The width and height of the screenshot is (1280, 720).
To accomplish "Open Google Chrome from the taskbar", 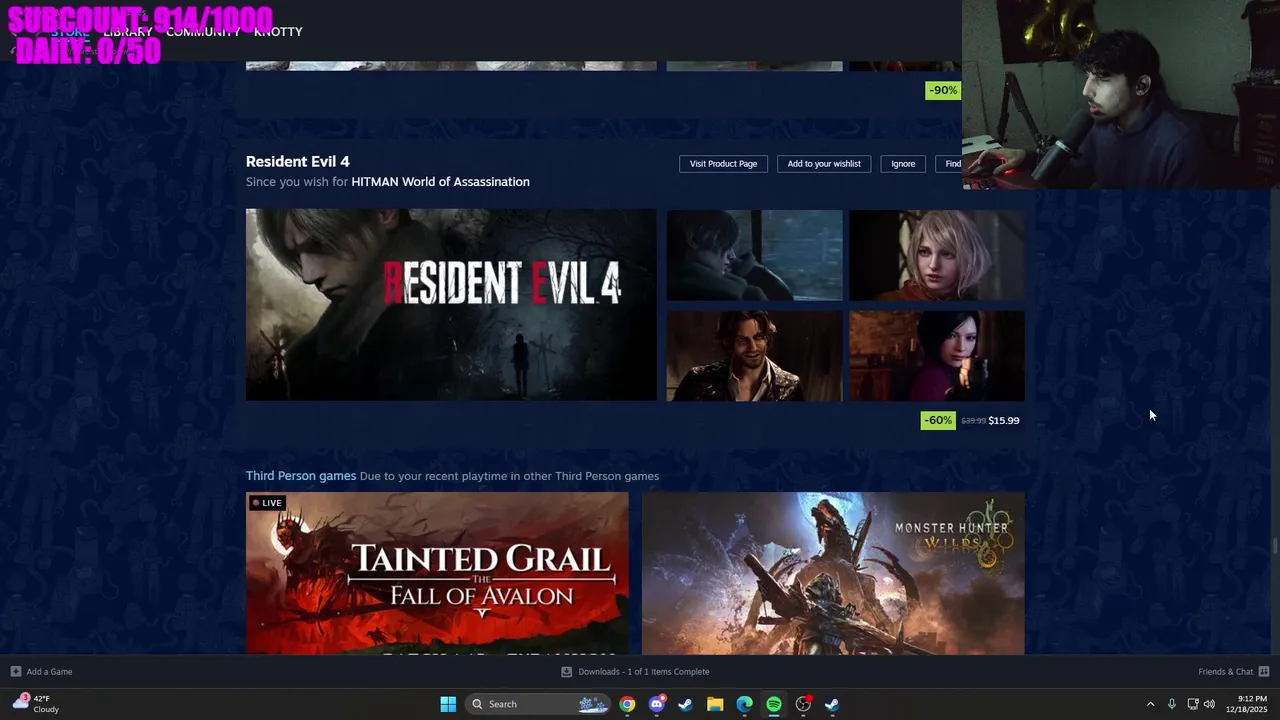I will click(627, 704).
